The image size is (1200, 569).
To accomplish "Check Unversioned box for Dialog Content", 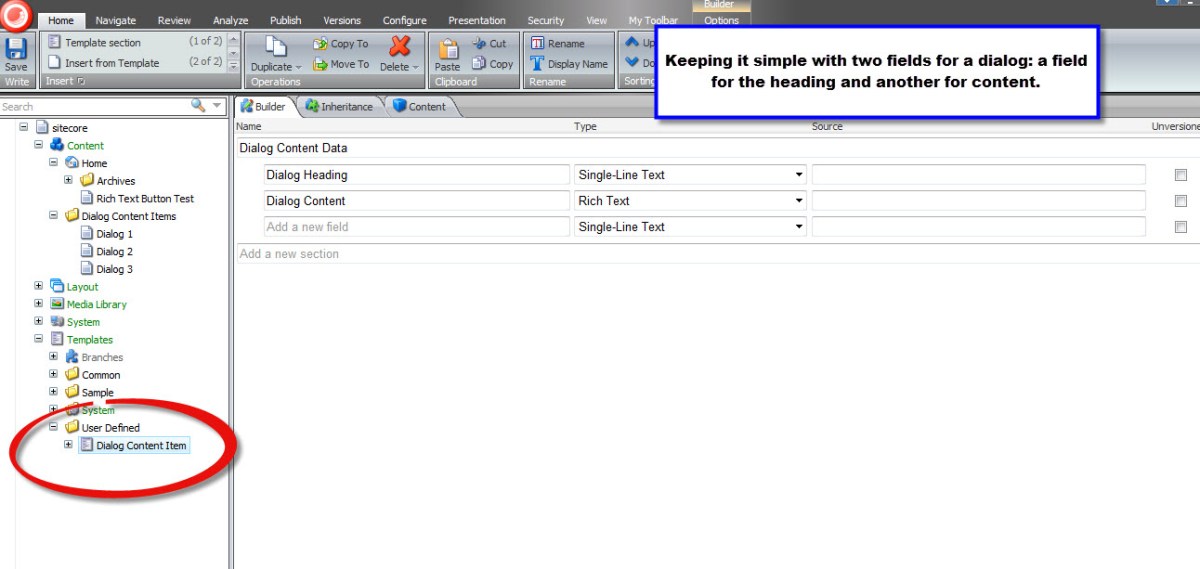I will coord(1181,201).
